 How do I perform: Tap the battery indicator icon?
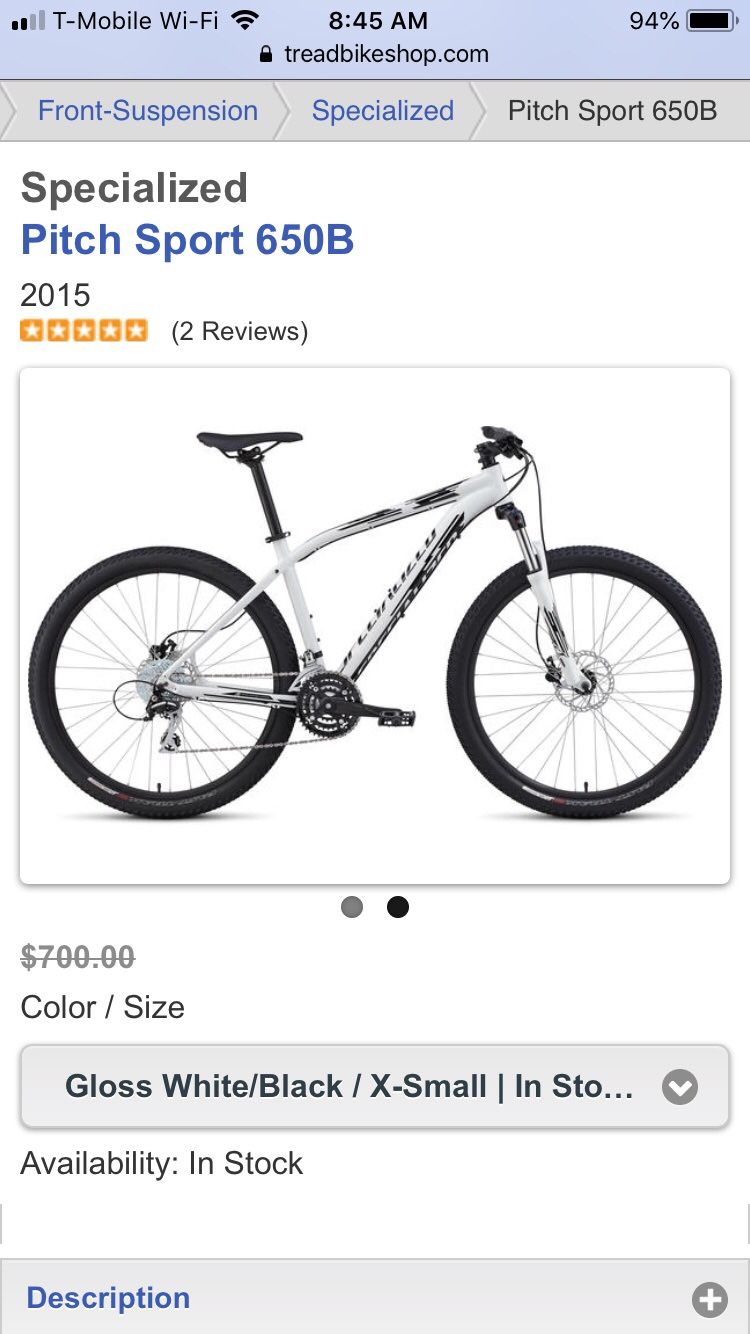pos(712,21)
